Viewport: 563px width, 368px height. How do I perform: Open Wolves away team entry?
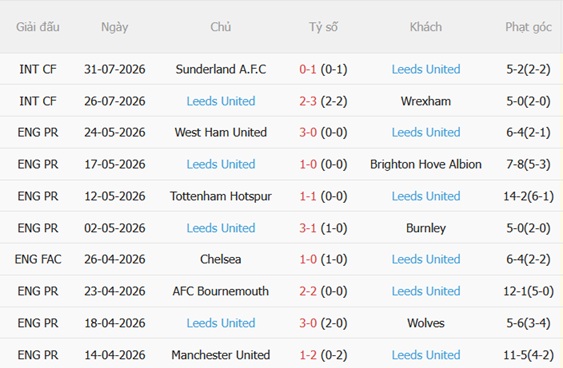pos(426,323)
